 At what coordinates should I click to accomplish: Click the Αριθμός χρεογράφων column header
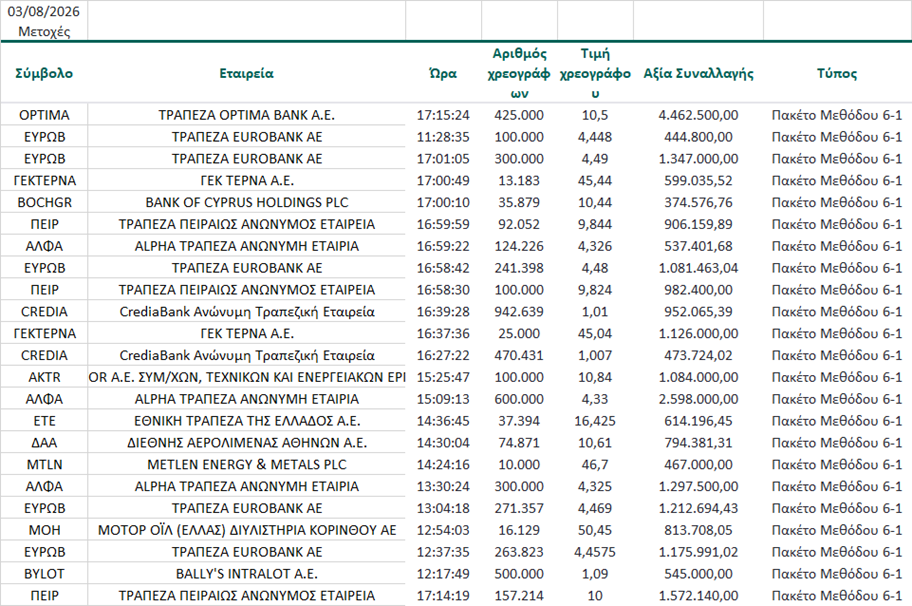coord(519,73)
